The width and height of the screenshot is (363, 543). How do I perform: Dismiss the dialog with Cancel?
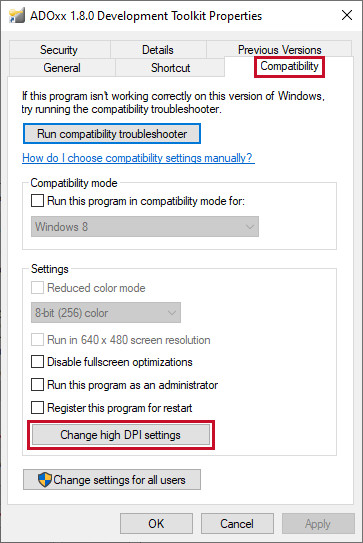pyautogui.click(x=237, y=523)
